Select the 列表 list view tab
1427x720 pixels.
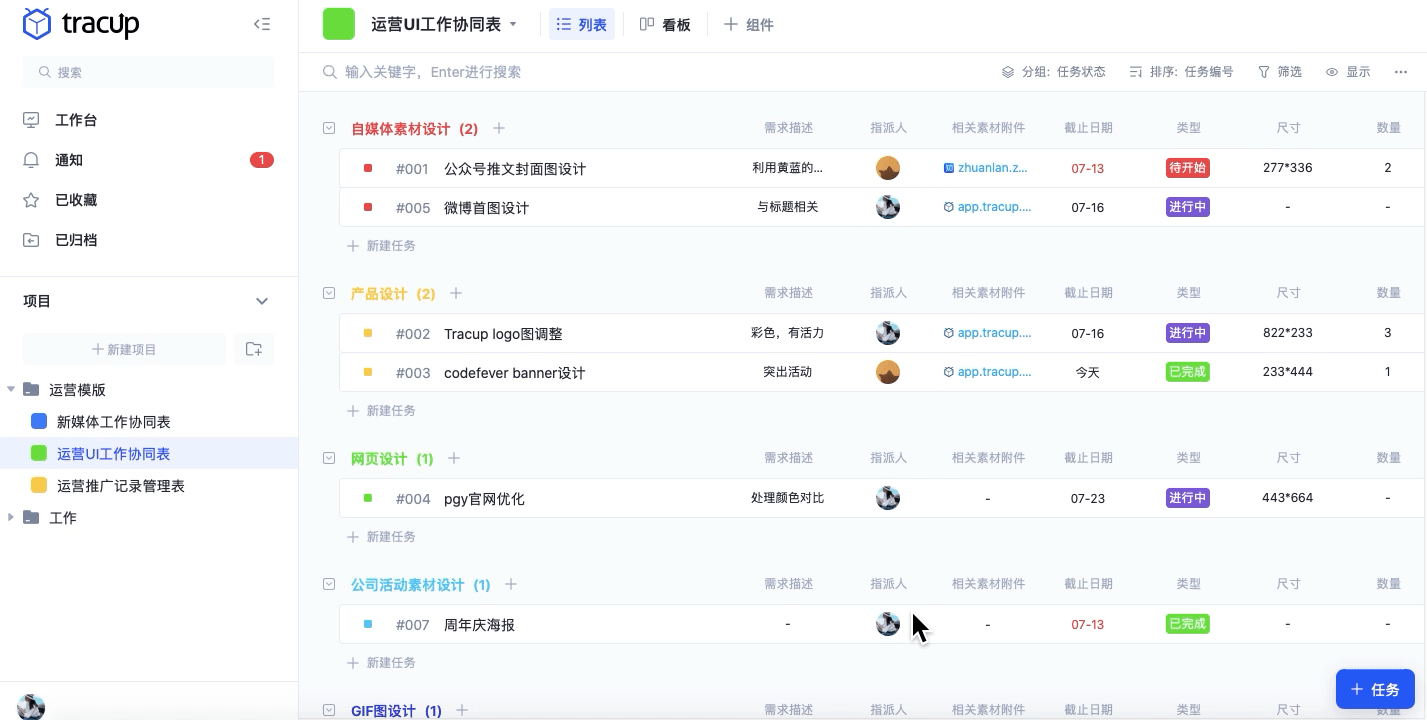click(x=582, y=24)
